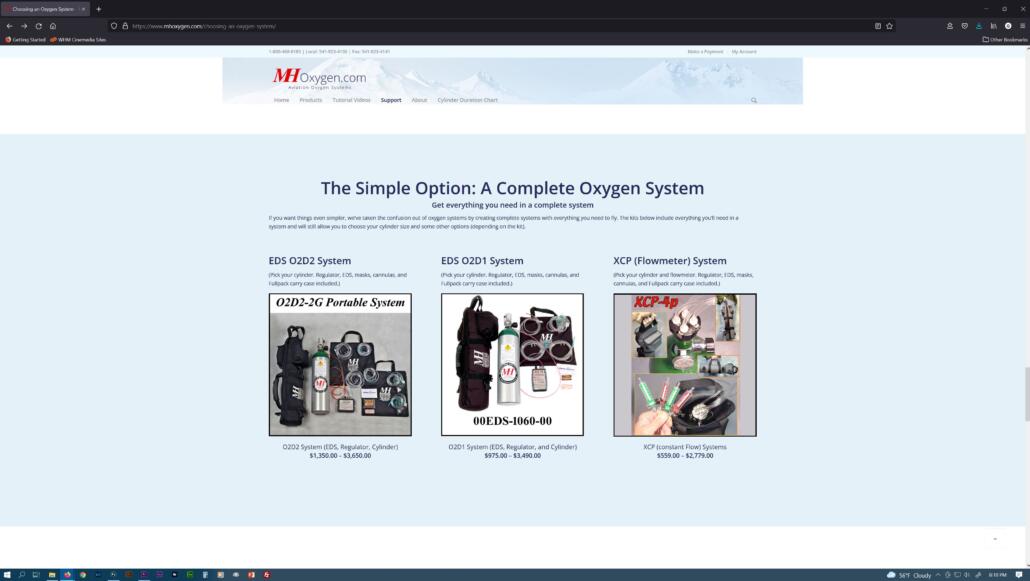Open the 00EDS-1060-00 product image
Image resolution: width=1030 pixels, height=581 pixels.
512,365
